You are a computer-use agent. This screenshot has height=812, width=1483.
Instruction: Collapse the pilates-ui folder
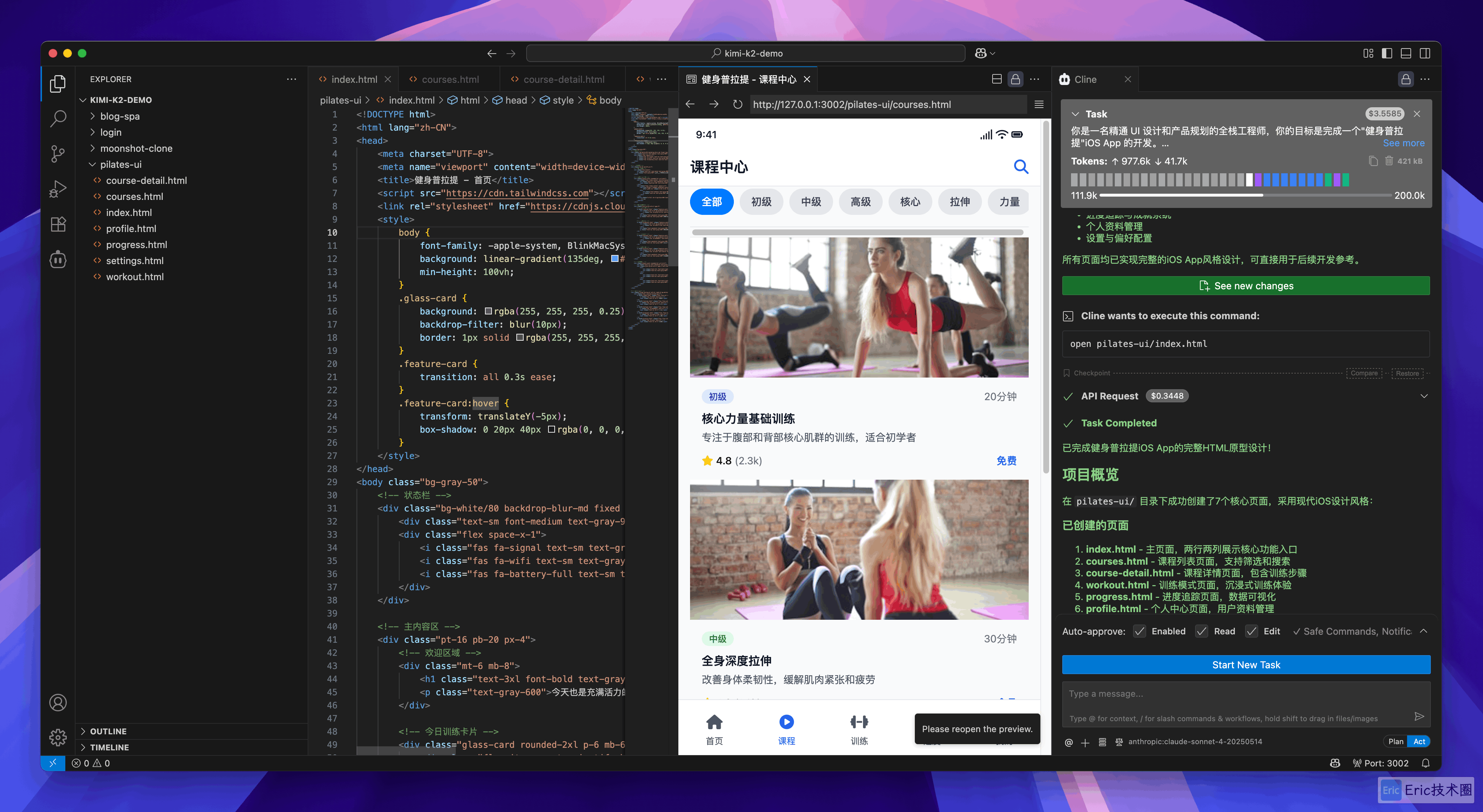coord(120,165)
